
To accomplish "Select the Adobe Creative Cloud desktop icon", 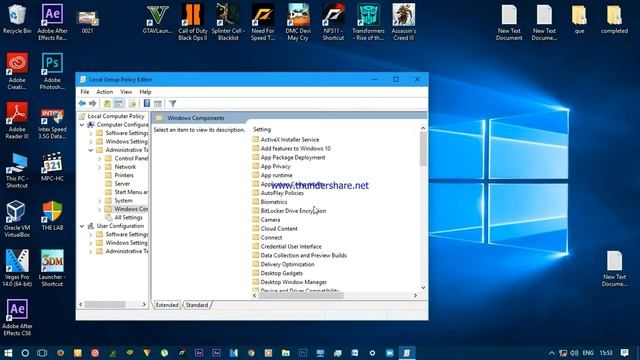I will 17,71.
